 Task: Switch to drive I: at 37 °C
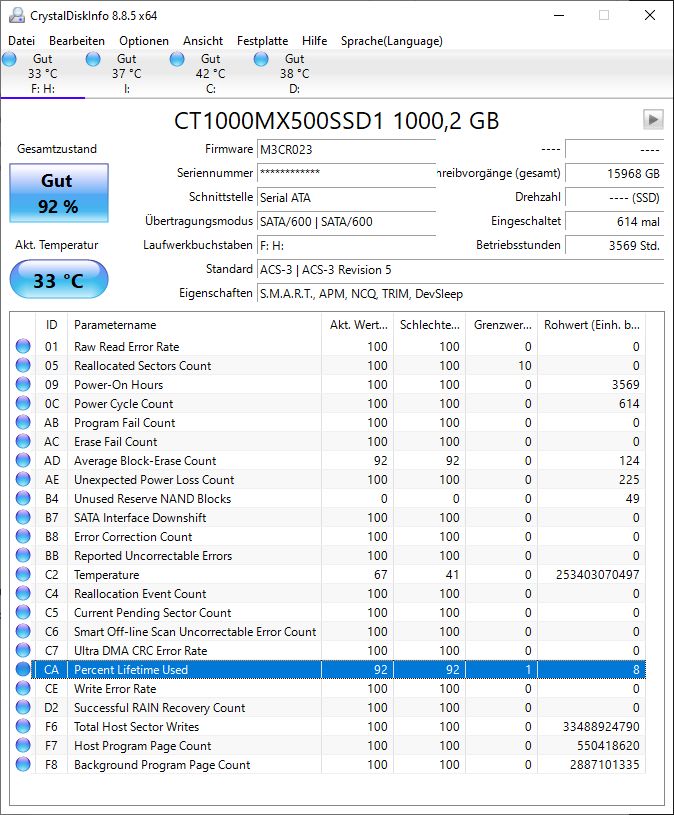click(x=126, y=73)
